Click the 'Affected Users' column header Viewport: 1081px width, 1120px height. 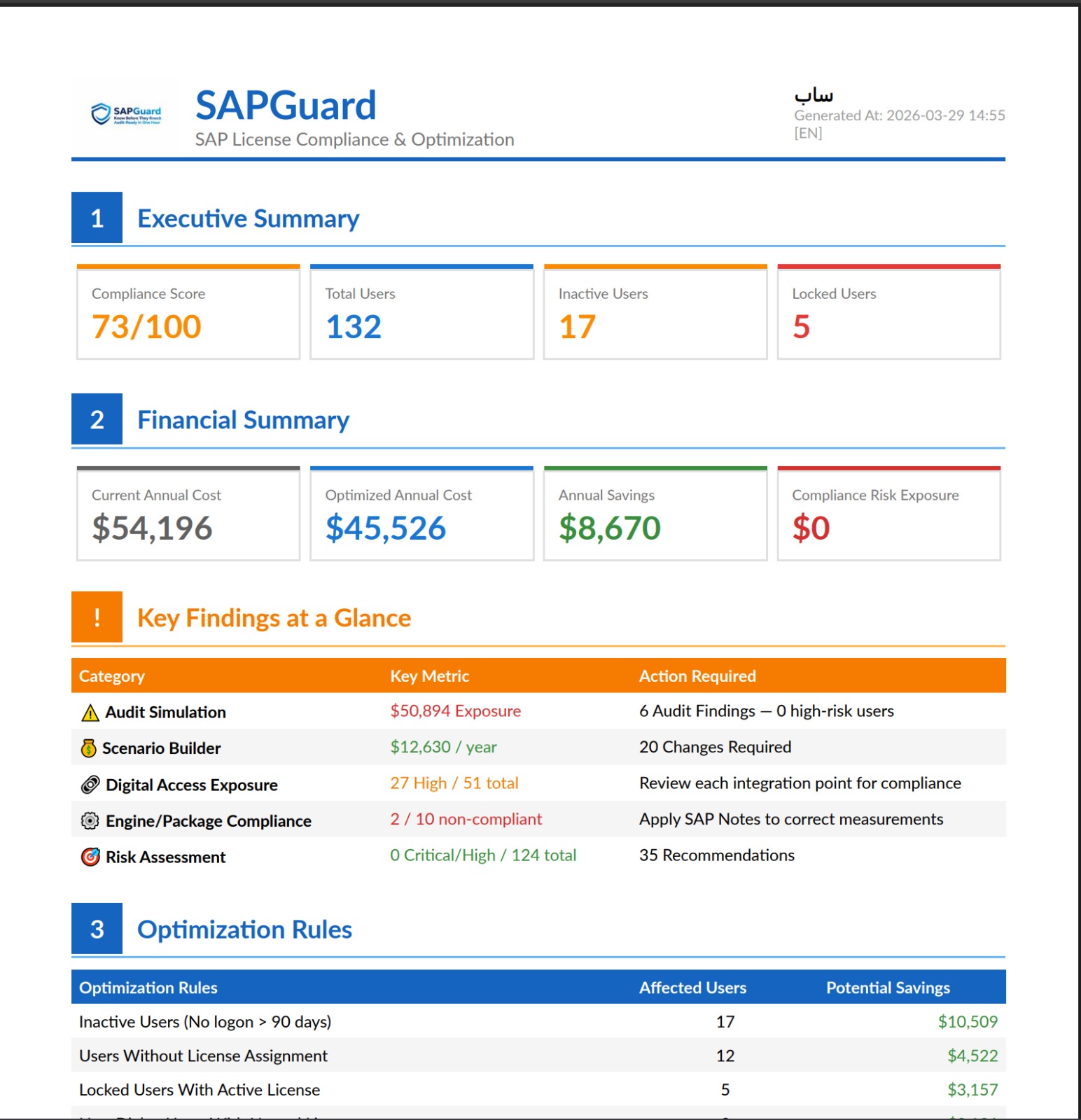pos(693,988)
